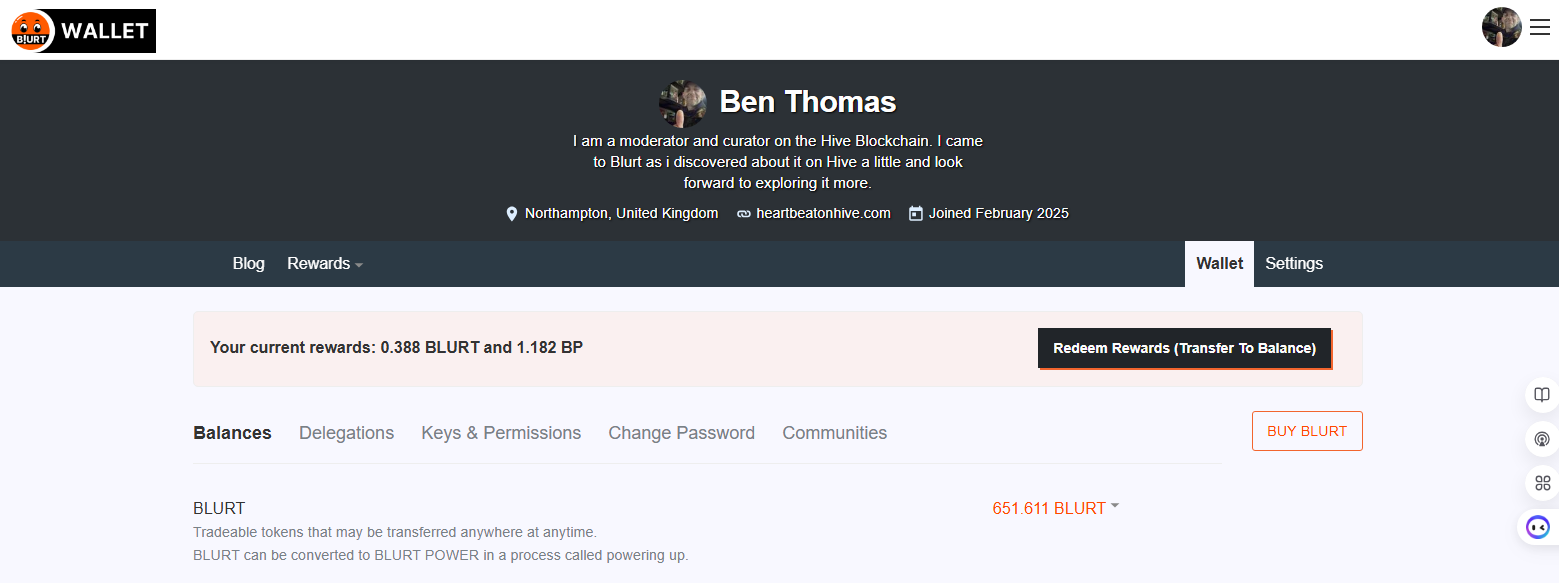
Task: Open Keys & Permissions tab
Action: tap(500, 433)
